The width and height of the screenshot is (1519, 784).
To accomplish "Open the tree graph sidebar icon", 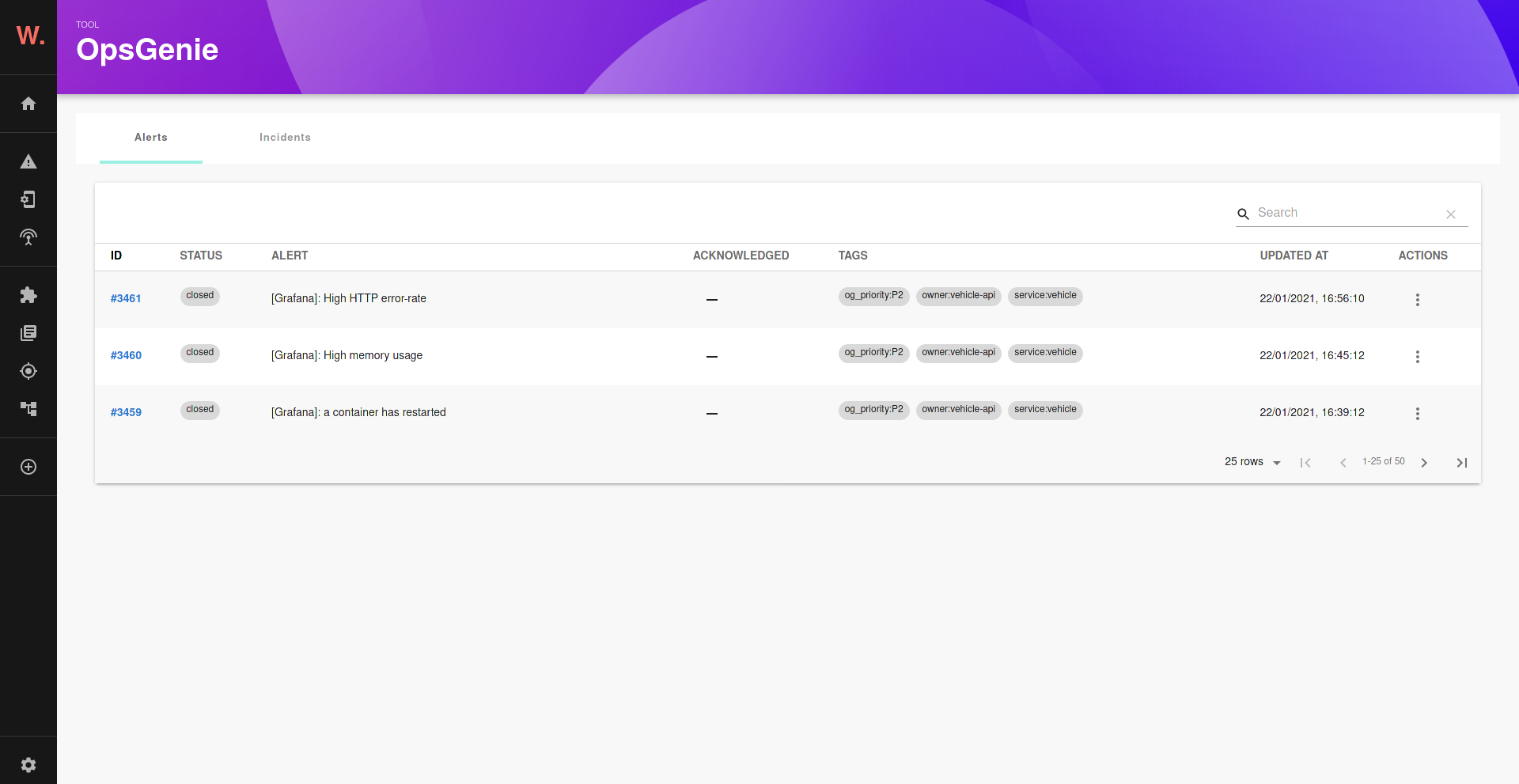I will [28, 409].
